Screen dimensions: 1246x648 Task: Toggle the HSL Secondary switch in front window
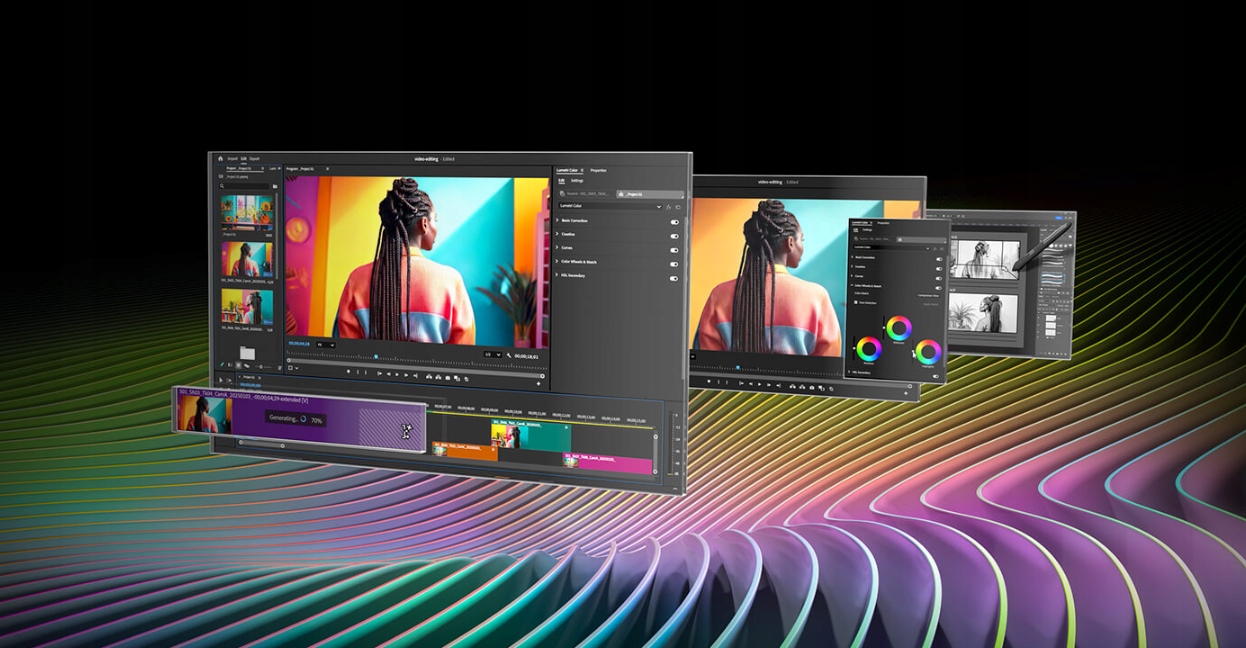point(674,277)
